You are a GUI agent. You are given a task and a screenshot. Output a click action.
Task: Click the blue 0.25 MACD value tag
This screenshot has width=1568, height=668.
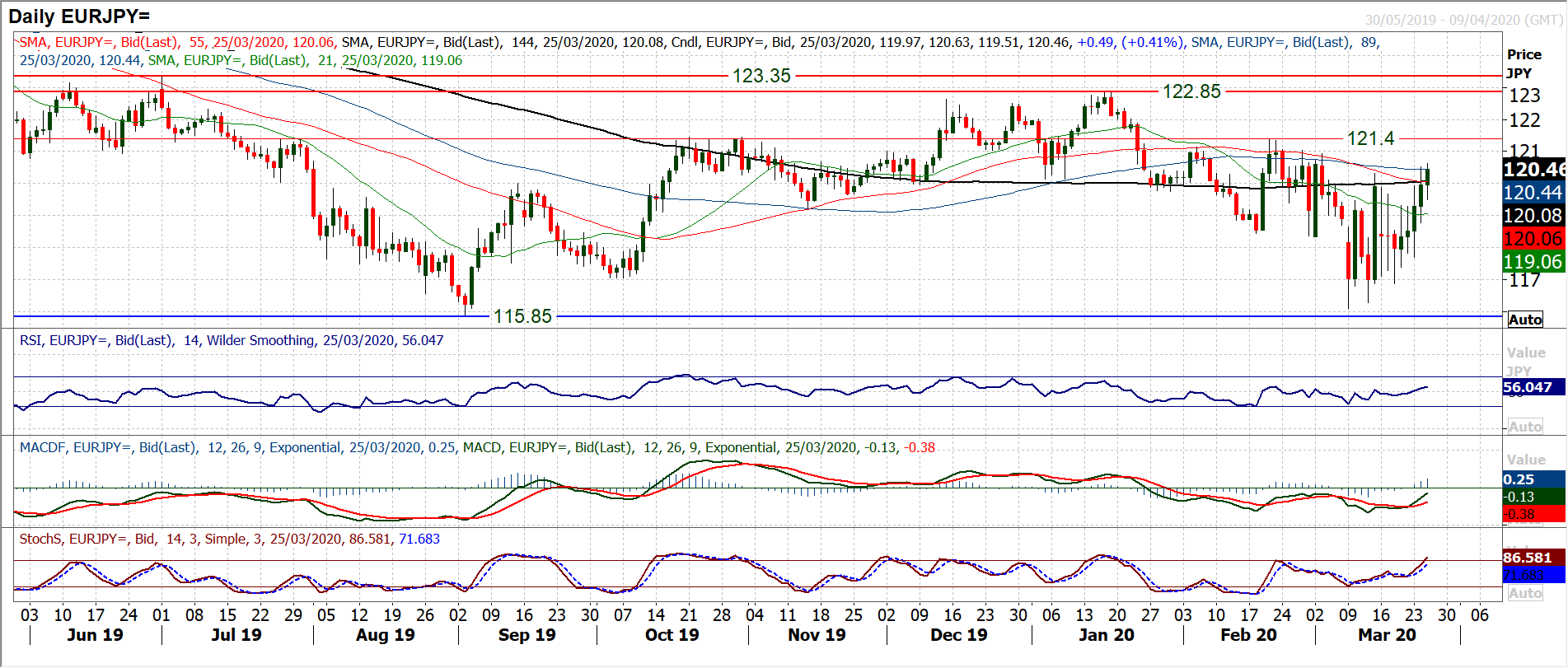tap(1533, 479)
